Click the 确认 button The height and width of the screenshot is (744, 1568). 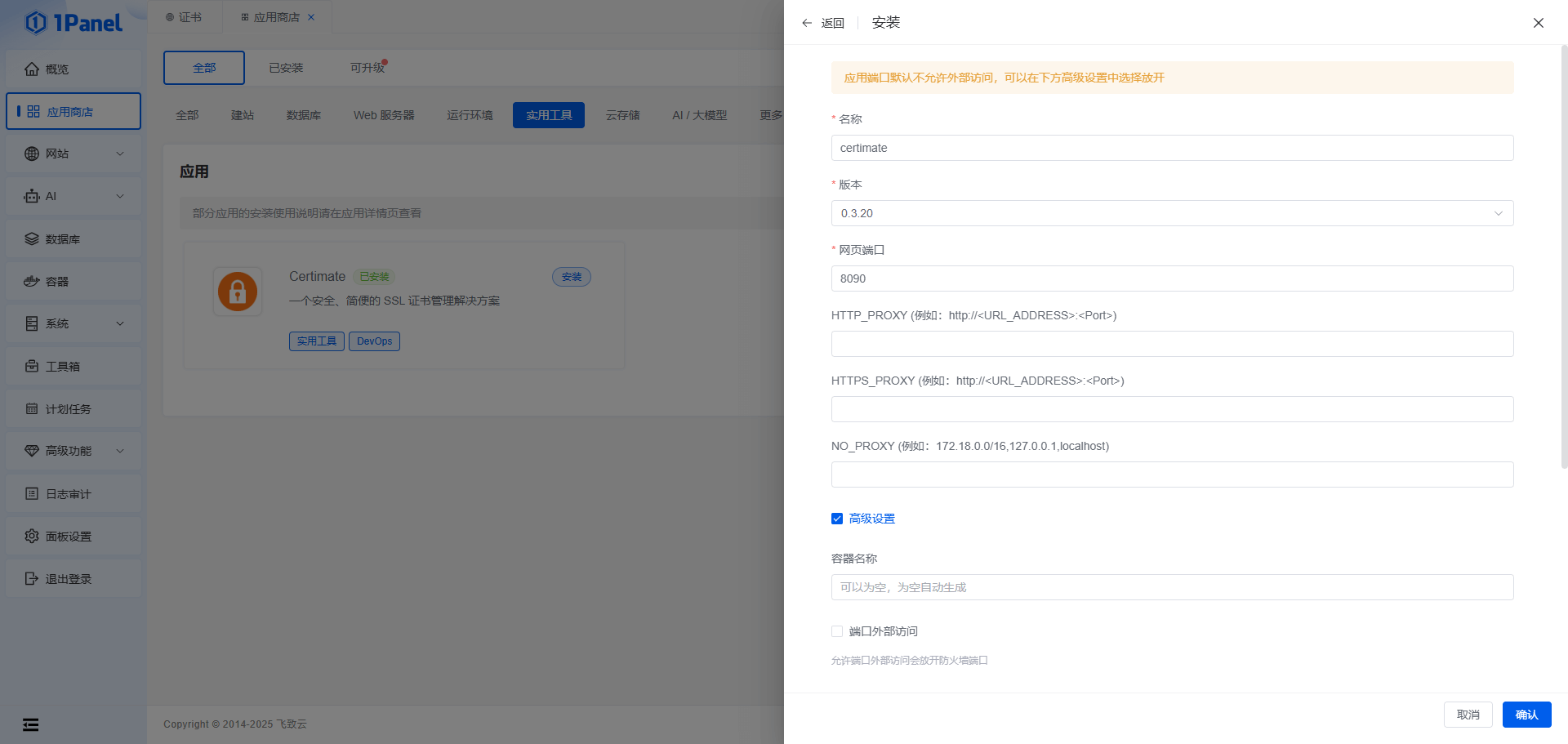(1526, 715)
